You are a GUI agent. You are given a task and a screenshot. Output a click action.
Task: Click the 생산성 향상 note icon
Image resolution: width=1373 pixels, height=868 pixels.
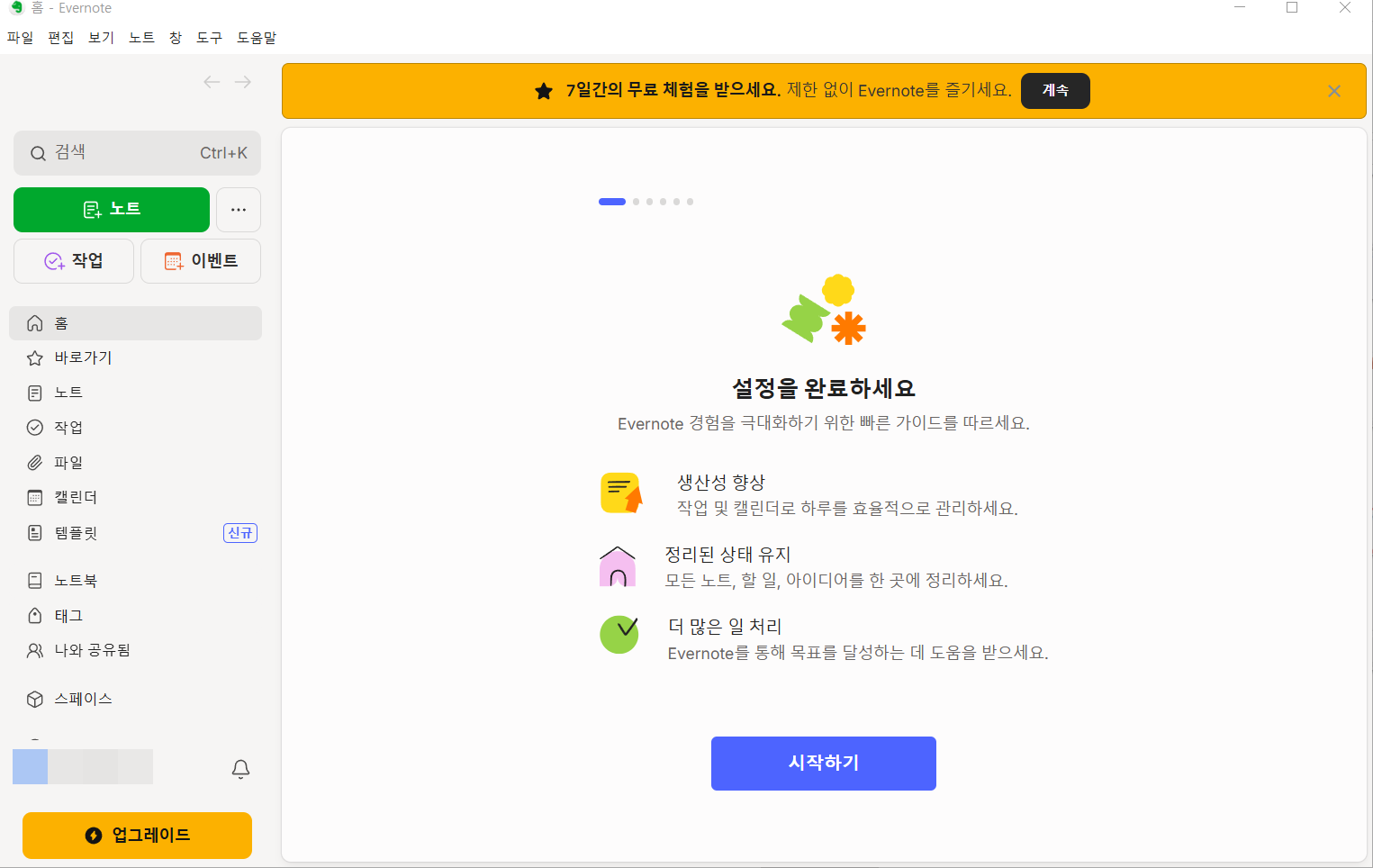(621, 493)
